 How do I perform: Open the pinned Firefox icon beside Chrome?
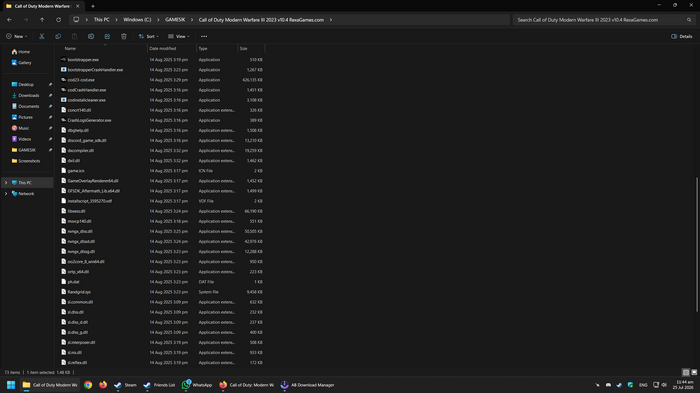pos(103,385)
